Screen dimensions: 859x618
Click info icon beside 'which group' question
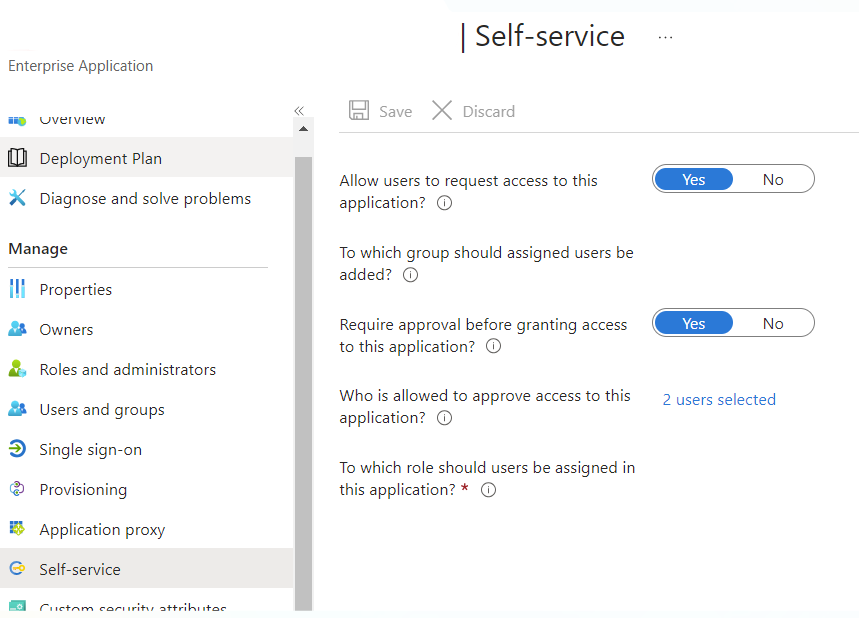pos(410,275)
